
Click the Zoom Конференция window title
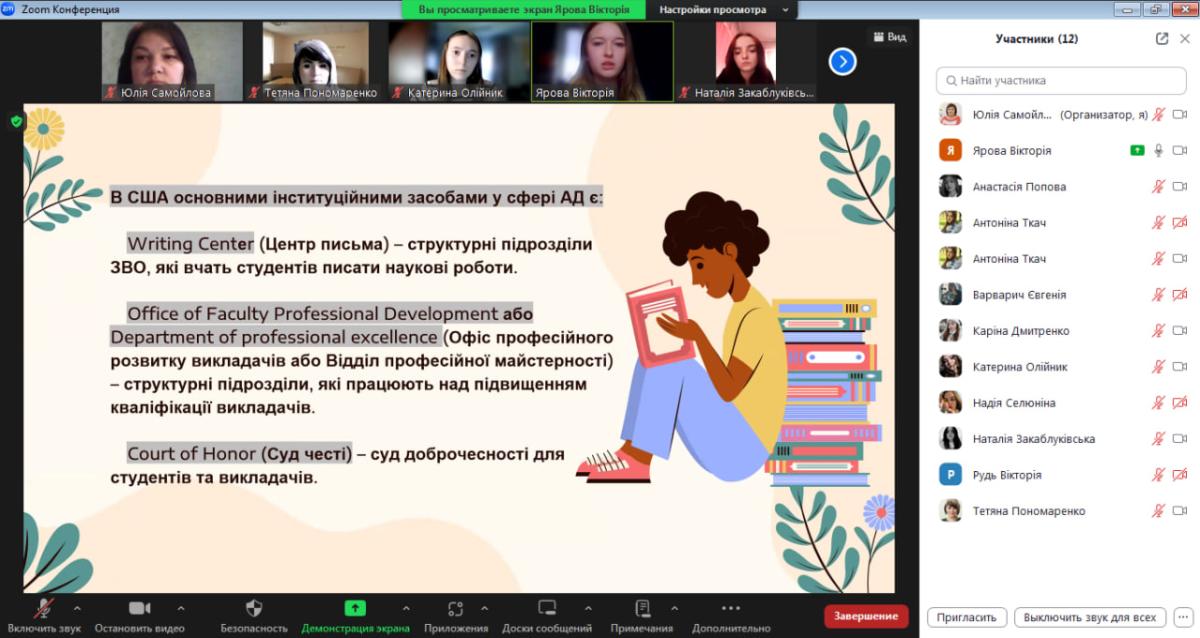point(70,9)
